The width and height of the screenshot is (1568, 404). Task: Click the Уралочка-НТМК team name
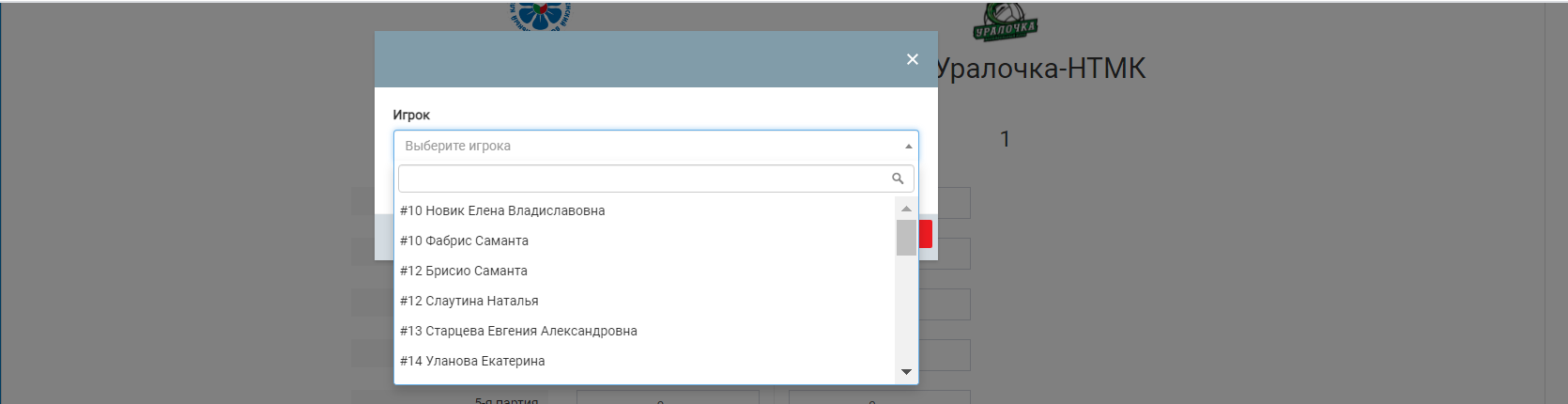1041,69
